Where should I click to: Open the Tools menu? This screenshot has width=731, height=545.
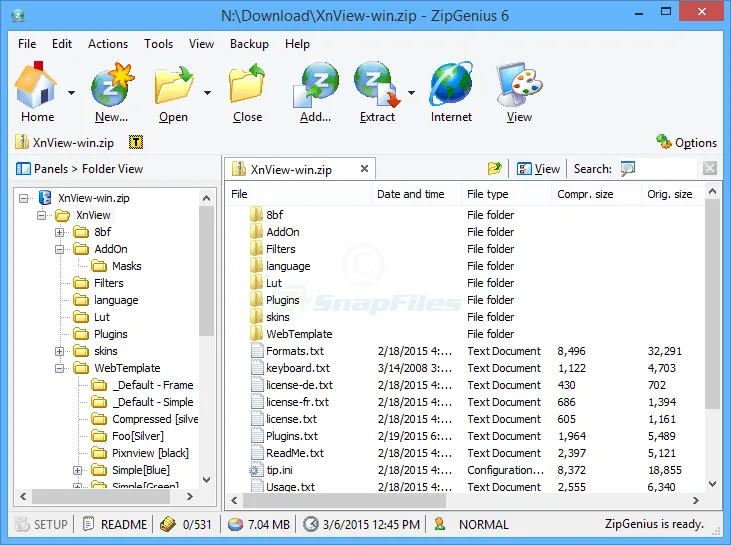click(x=159, y=44)
